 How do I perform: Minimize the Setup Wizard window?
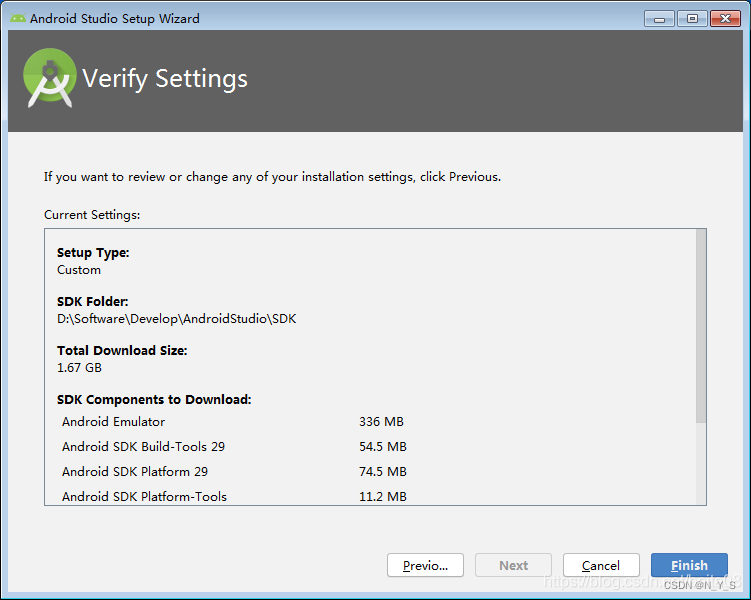(x=660, y=19)
